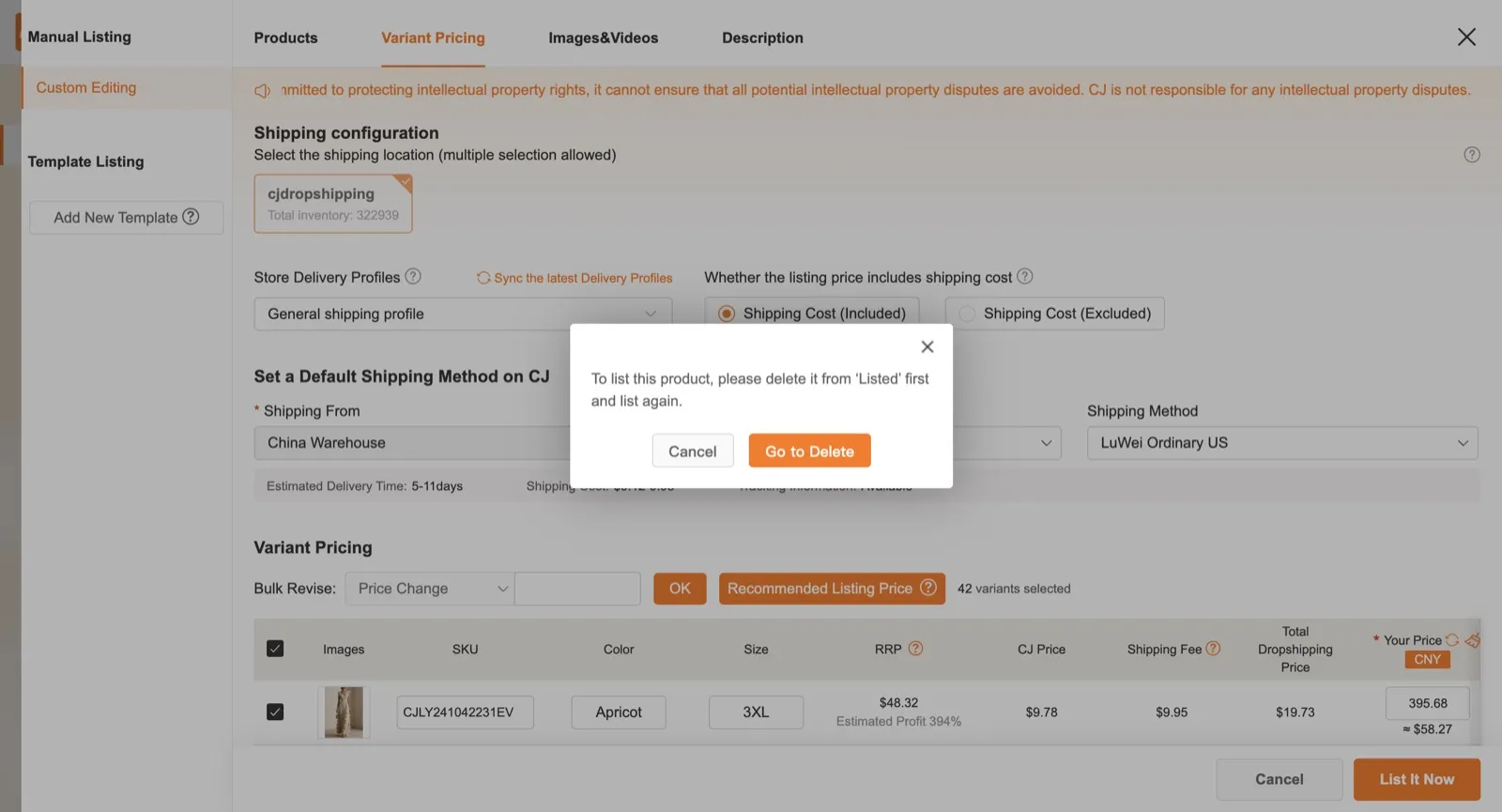Screen dimensions: 1502x812
Task: Click the List It Now button
Action: pyautogui.click(x=1417, y=779)
